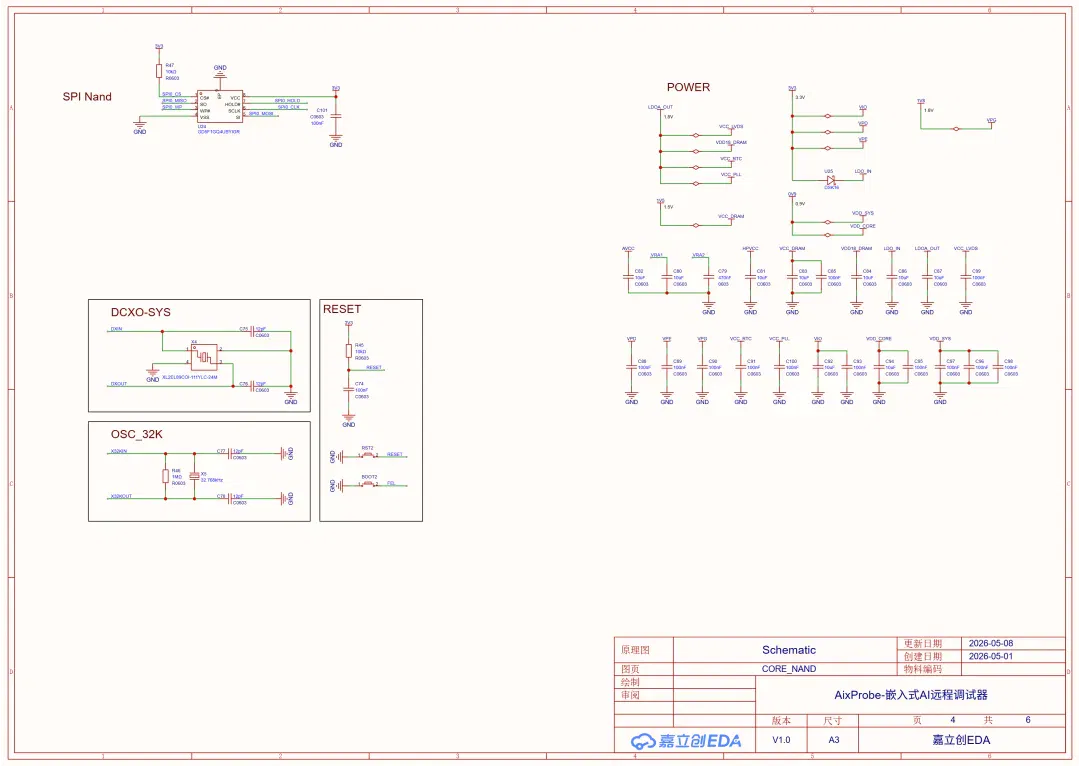Screen dimensions: 1080x766
Task: Select the C81 capacitor under HPVCC
Action: coord(751,277)
